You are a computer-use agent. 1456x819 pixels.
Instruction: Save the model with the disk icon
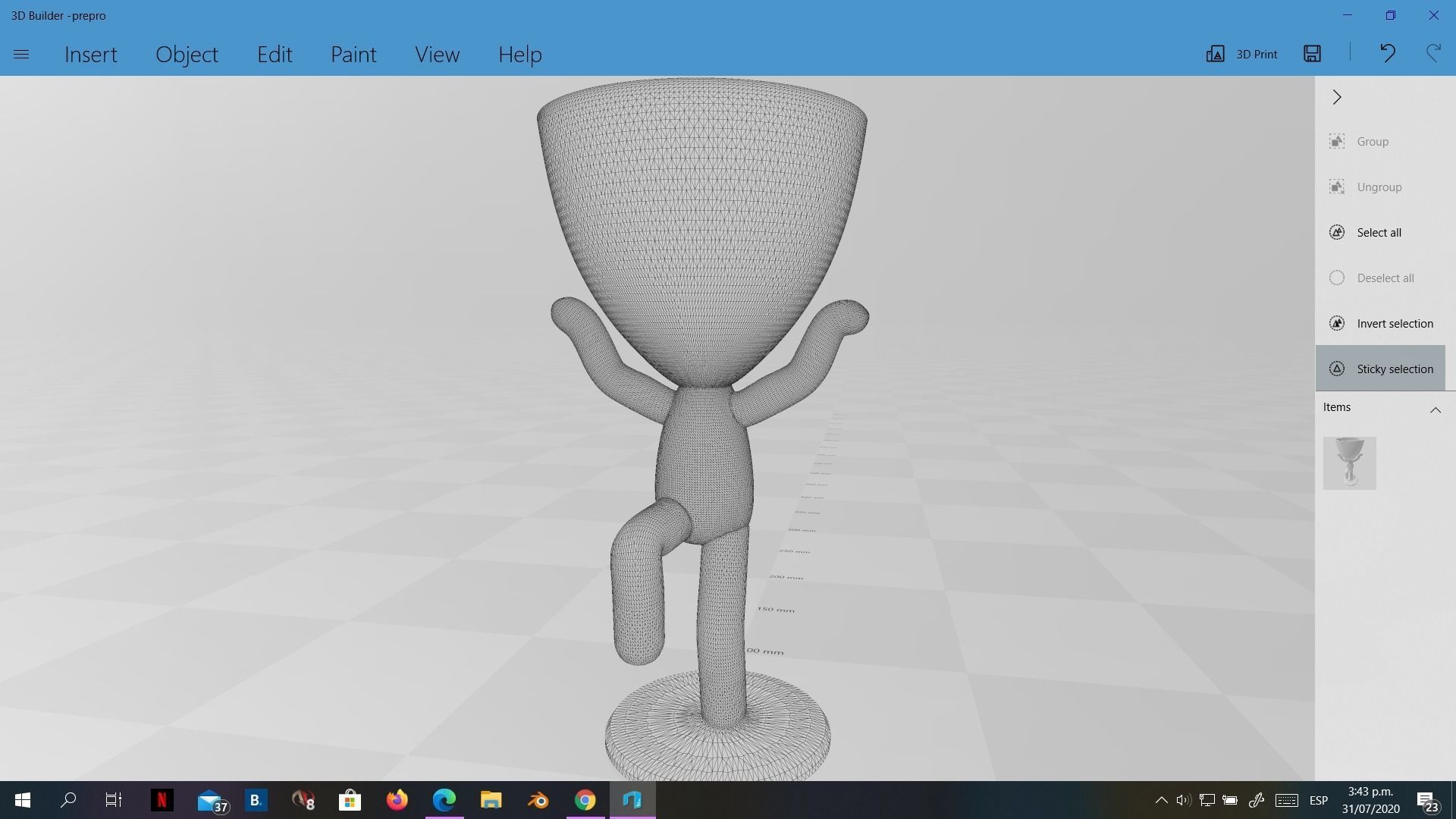pos(1313,53)
